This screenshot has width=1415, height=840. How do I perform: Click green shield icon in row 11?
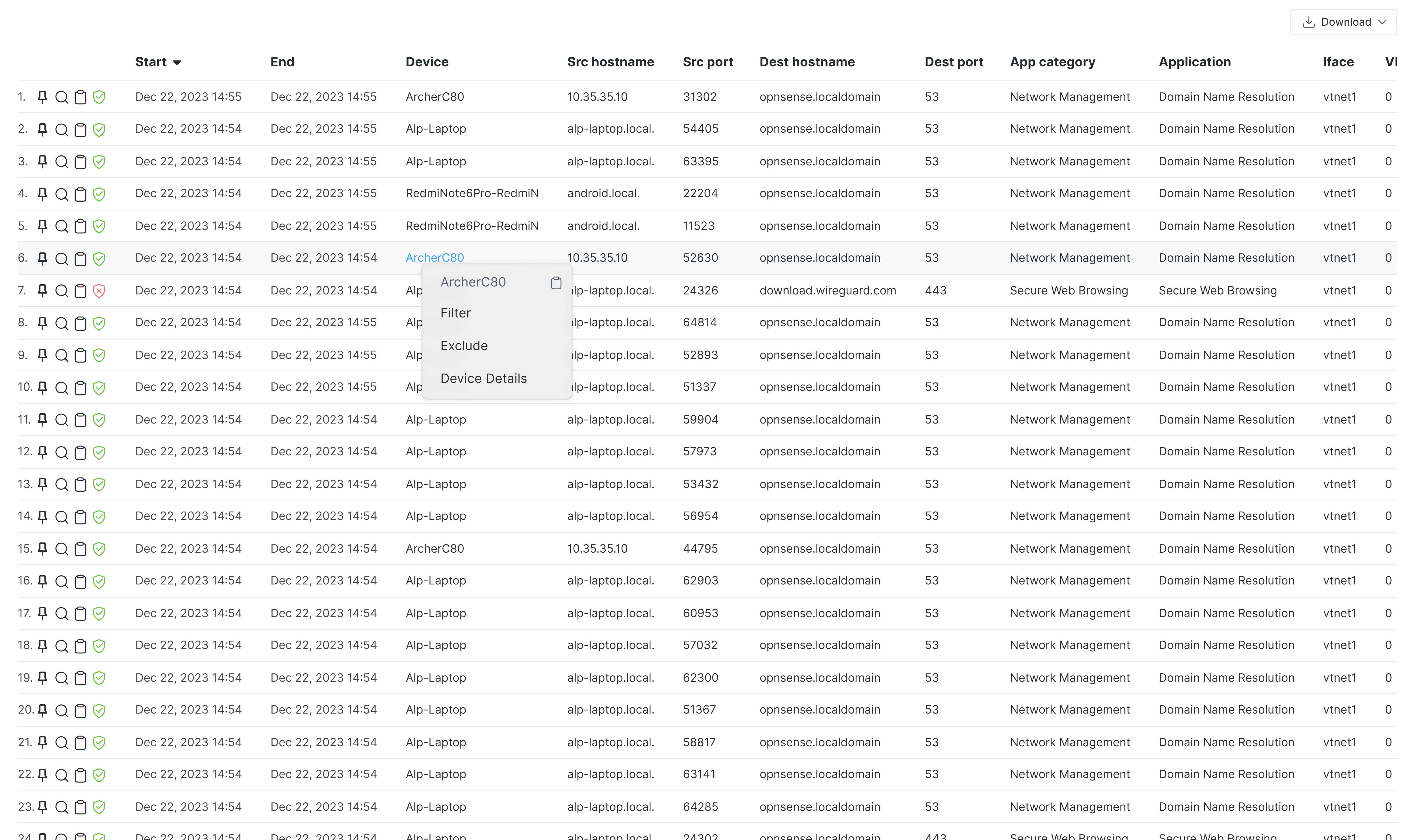point(99,420)
